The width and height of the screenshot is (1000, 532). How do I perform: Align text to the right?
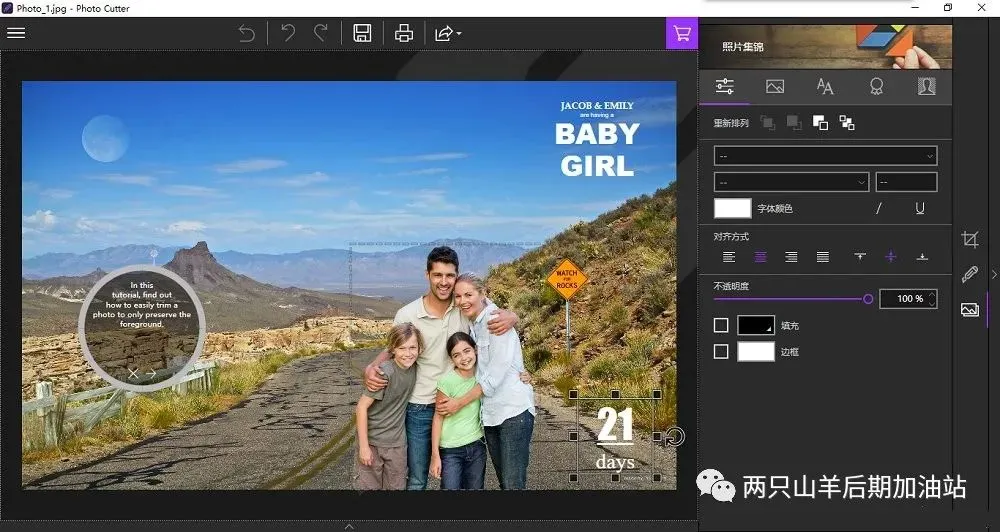[x=791, y=257]
